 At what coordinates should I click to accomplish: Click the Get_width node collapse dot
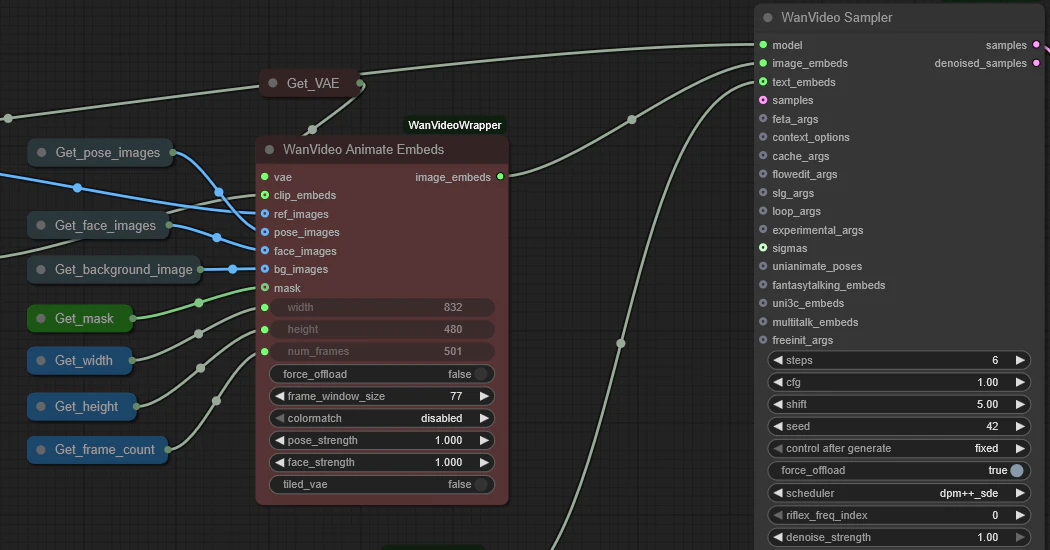(41, 360)
